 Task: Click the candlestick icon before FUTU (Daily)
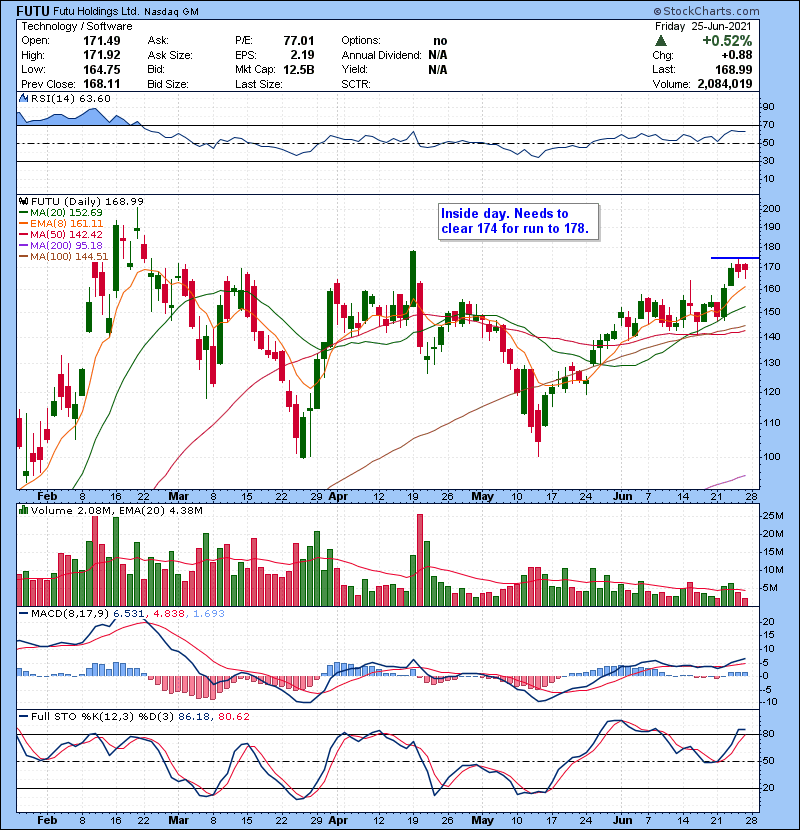23,201
